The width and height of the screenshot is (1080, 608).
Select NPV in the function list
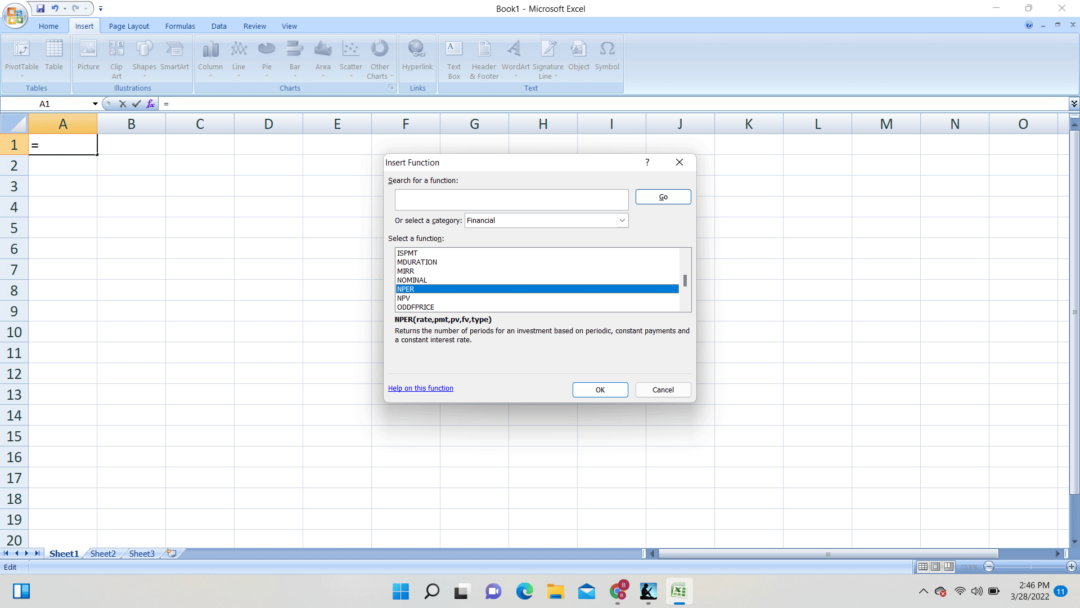(404, 298)
